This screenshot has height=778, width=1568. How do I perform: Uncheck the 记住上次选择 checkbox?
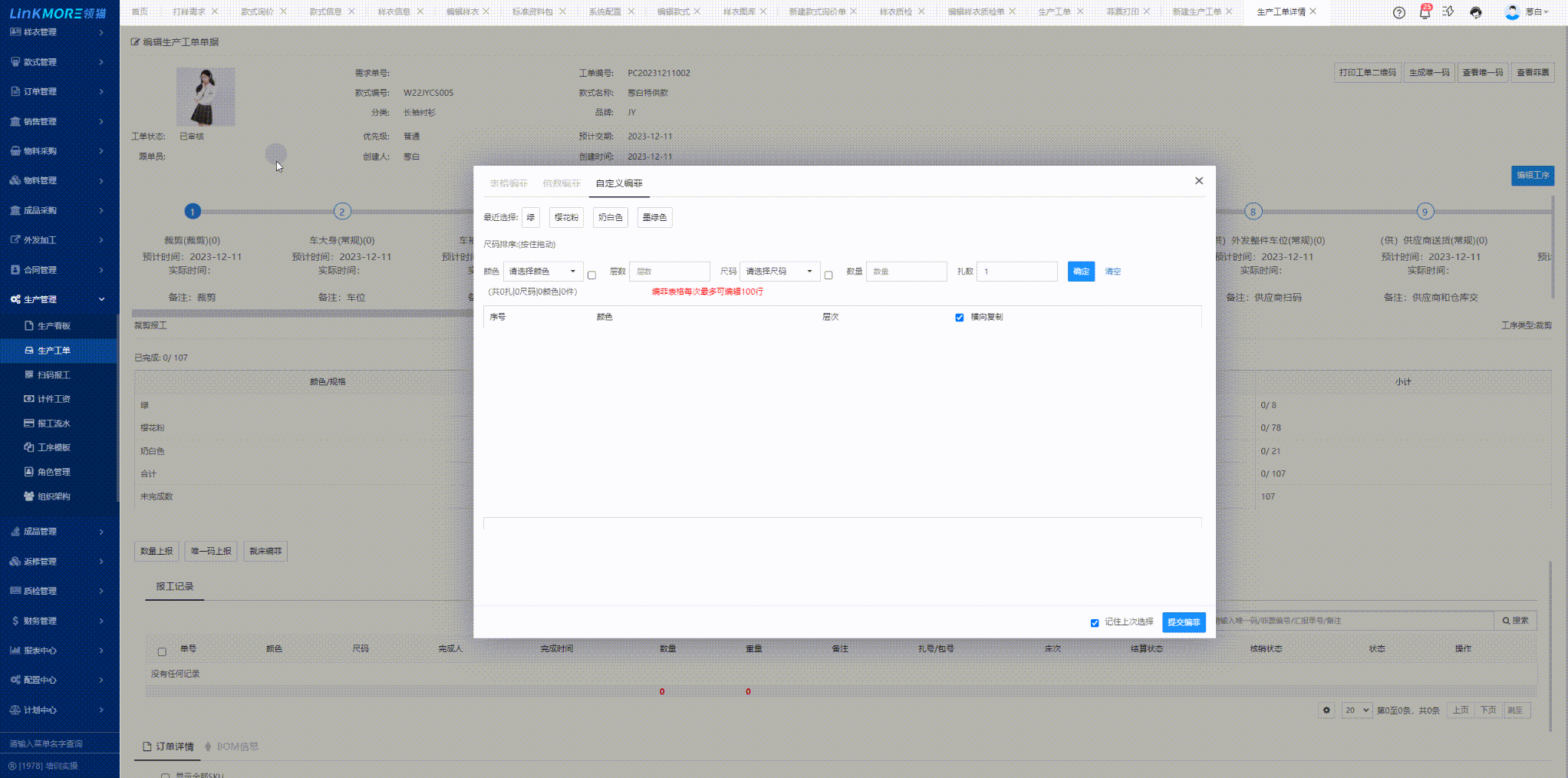1095,623
